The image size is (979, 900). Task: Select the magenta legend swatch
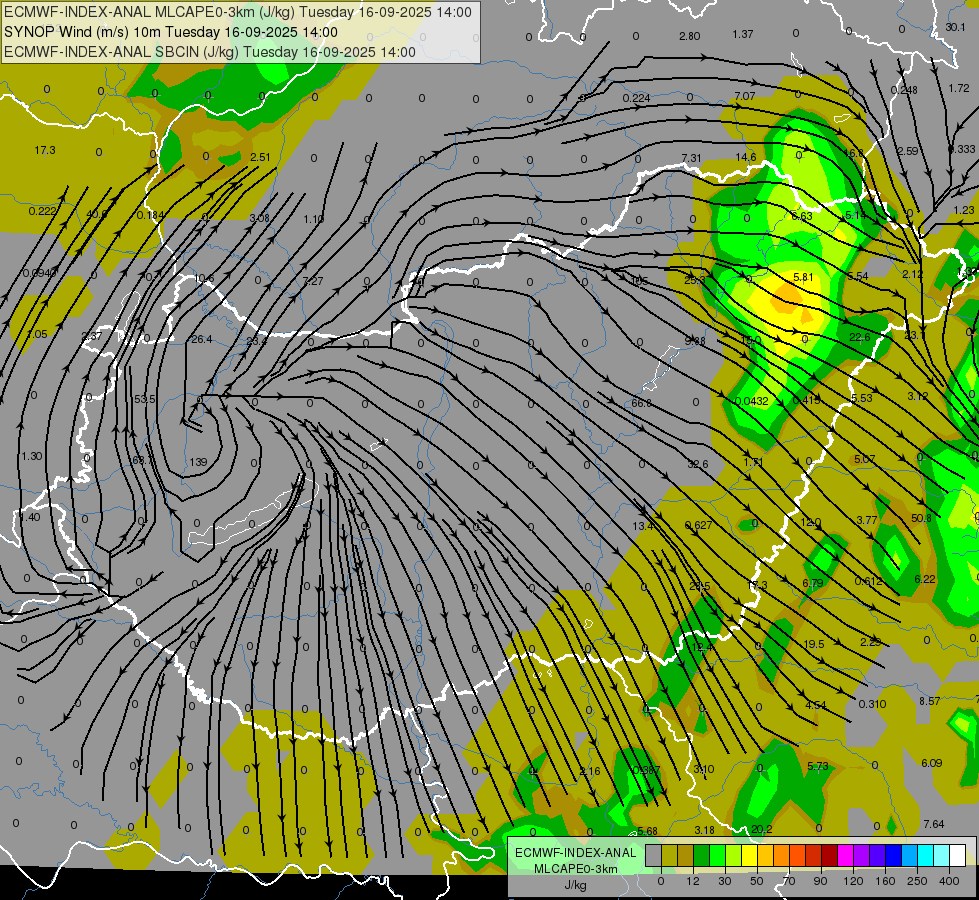pos(845,856)
